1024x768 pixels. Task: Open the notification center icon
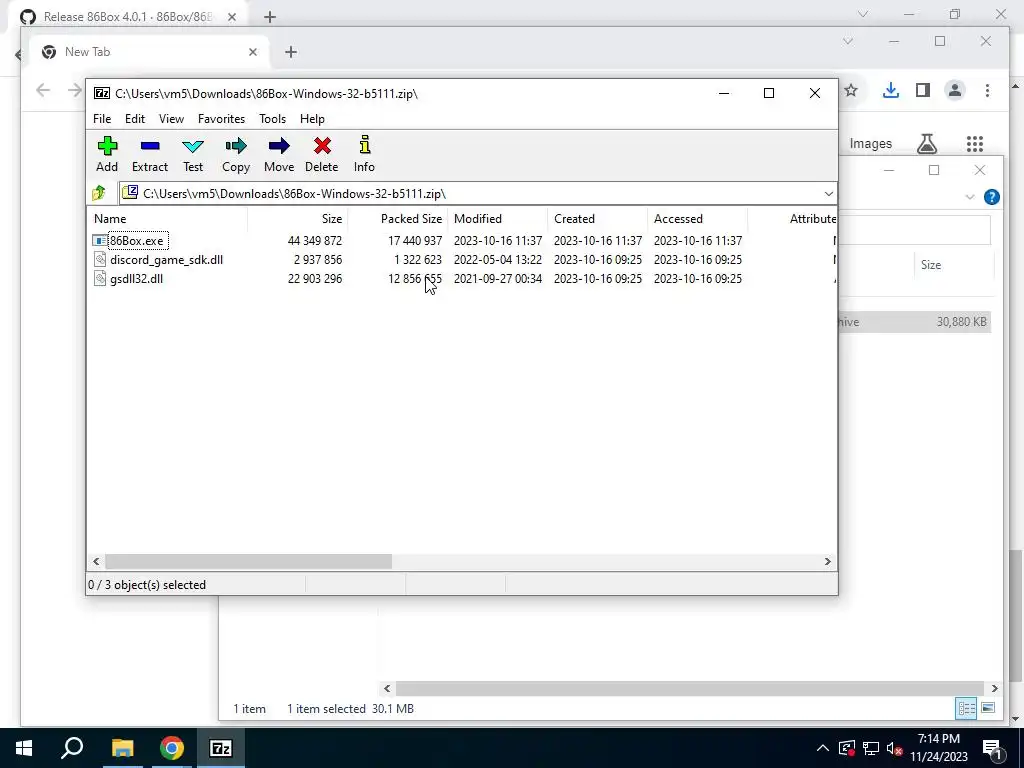click(x=992, y=748)
